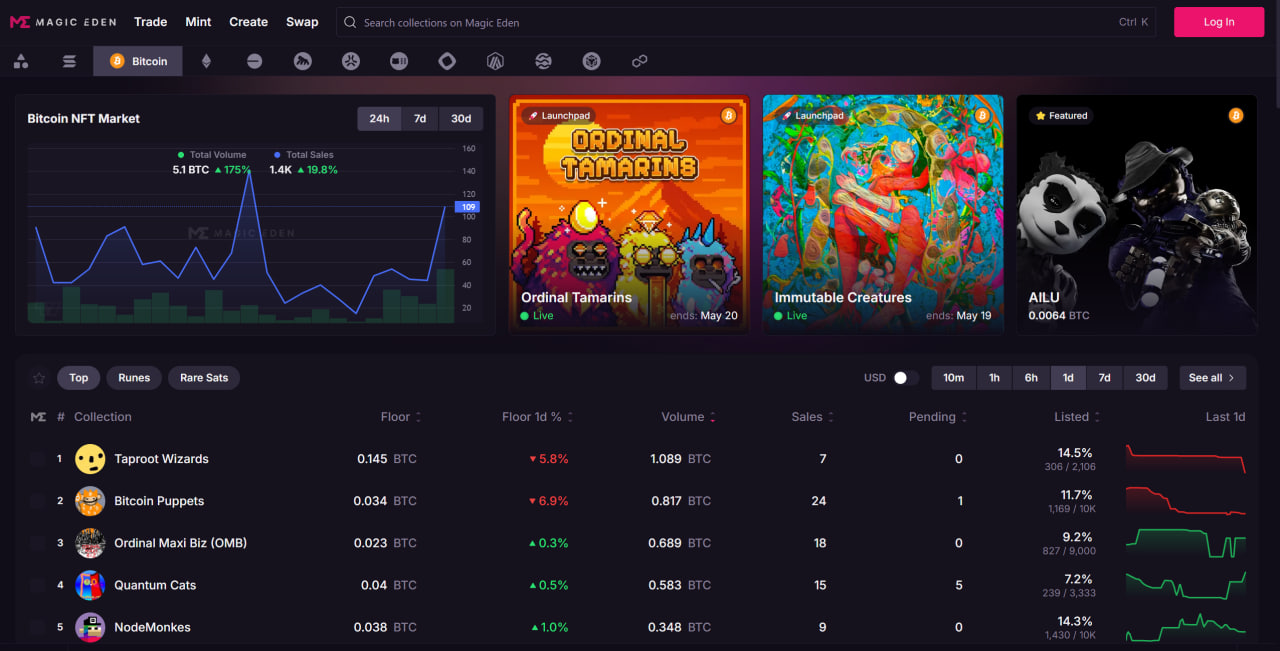The height and width of the screenshot is (651, 1280).
Task: Sort by the Floor column
Action: click(x=401, y=417)
